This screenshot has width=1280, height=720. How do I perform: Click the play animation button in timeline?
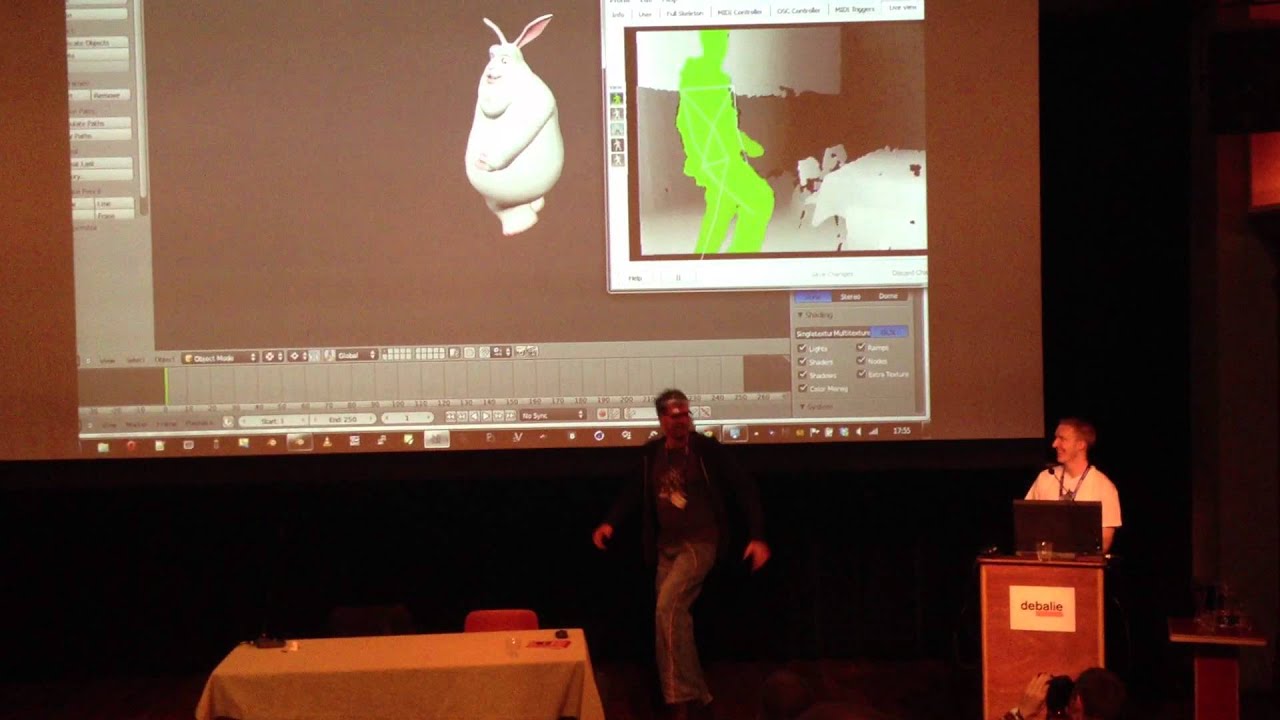(x=486, y=416)
